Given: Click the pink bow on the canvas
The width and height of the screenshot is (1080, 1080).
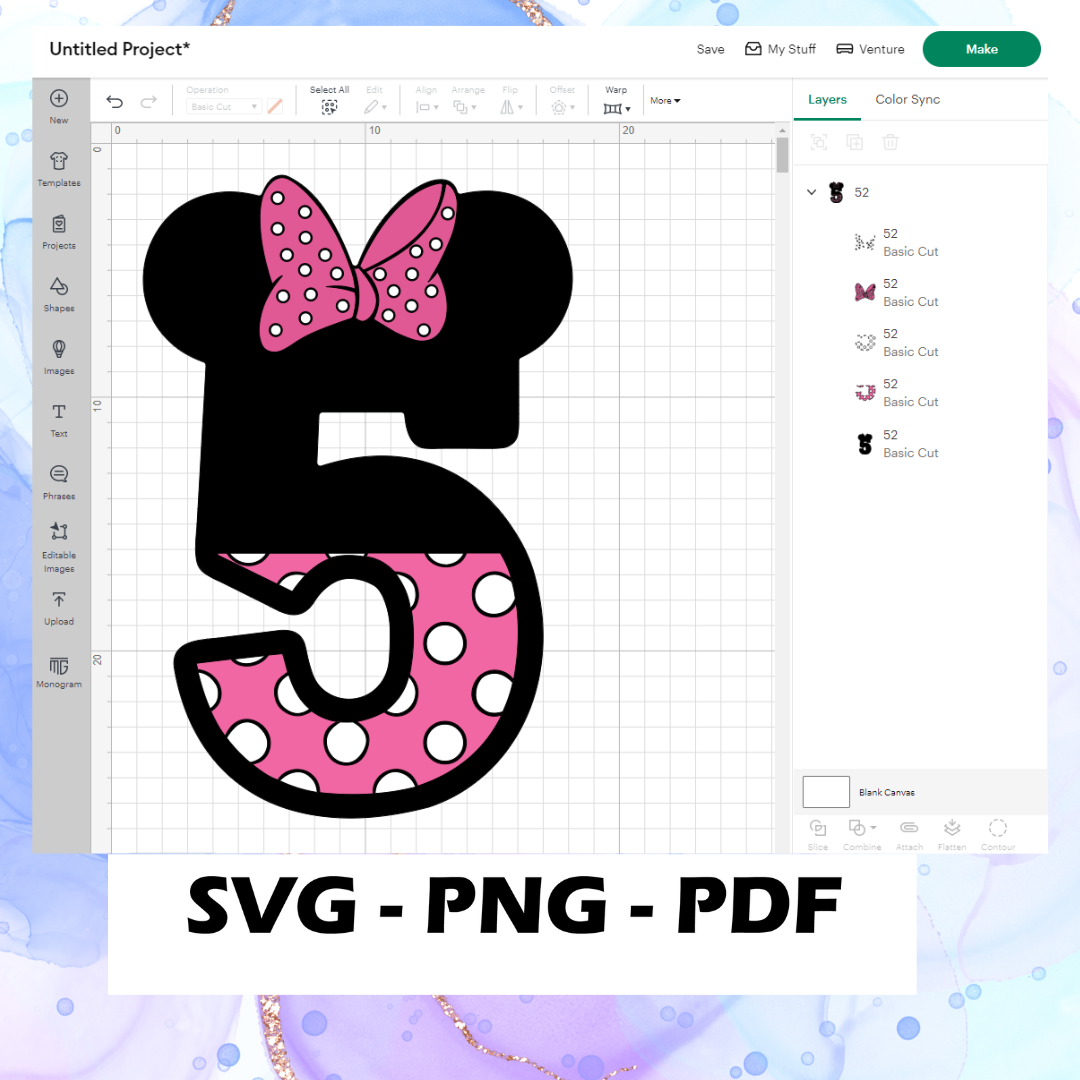Looking at the screenshot, I should pos(357,264).
